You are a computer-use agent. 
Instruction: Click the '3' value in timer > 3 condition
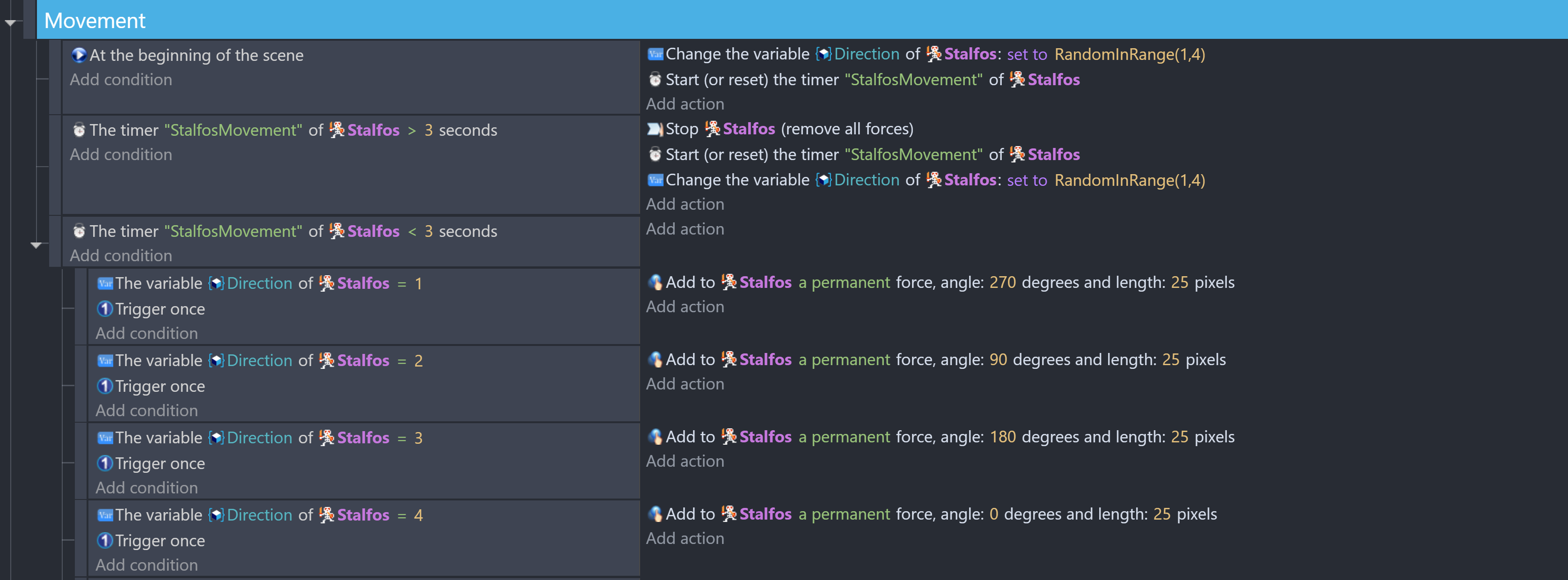429,131
